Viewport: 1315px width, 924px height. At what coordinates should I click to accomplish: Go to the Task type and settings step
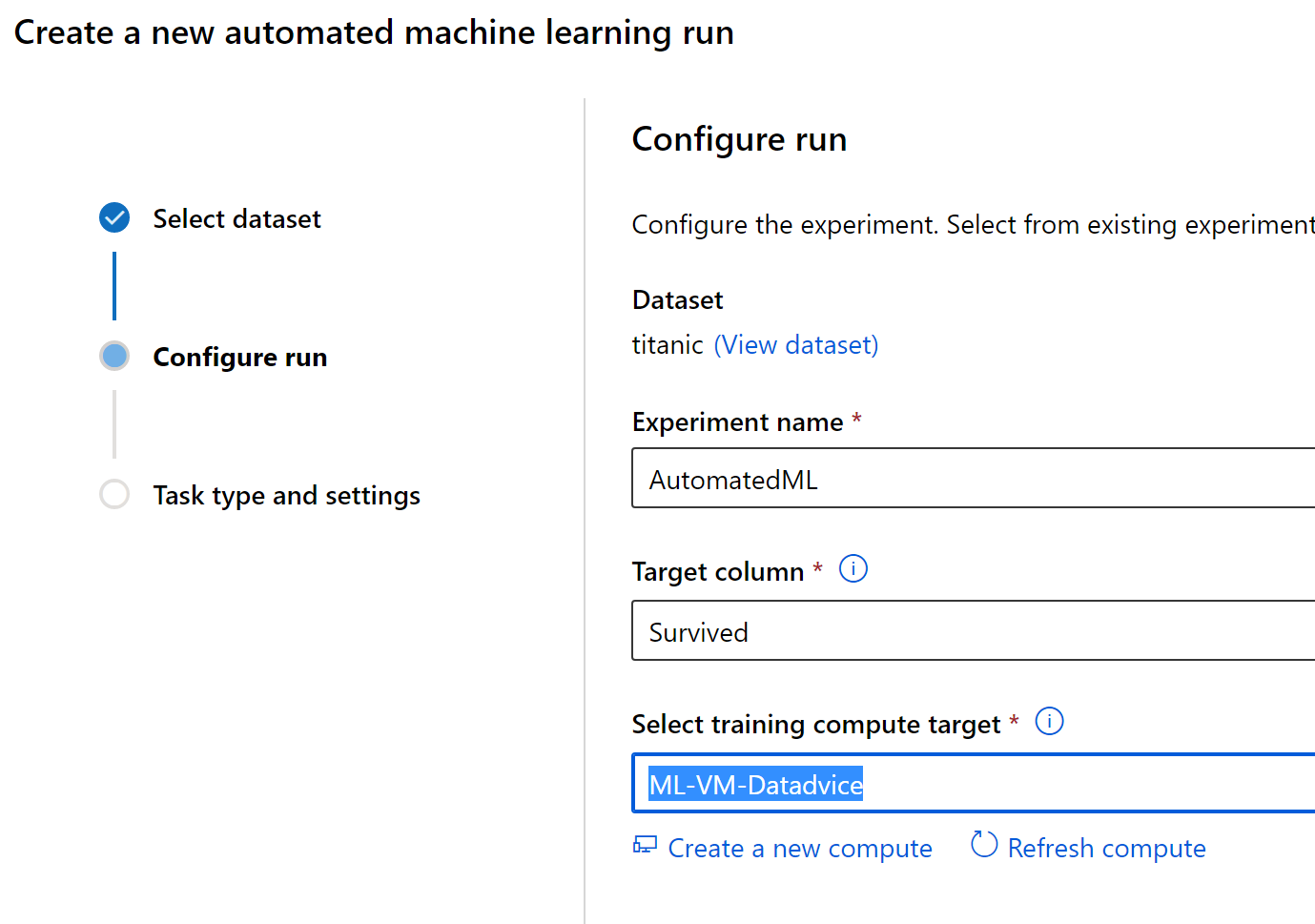tap(286, 494)
